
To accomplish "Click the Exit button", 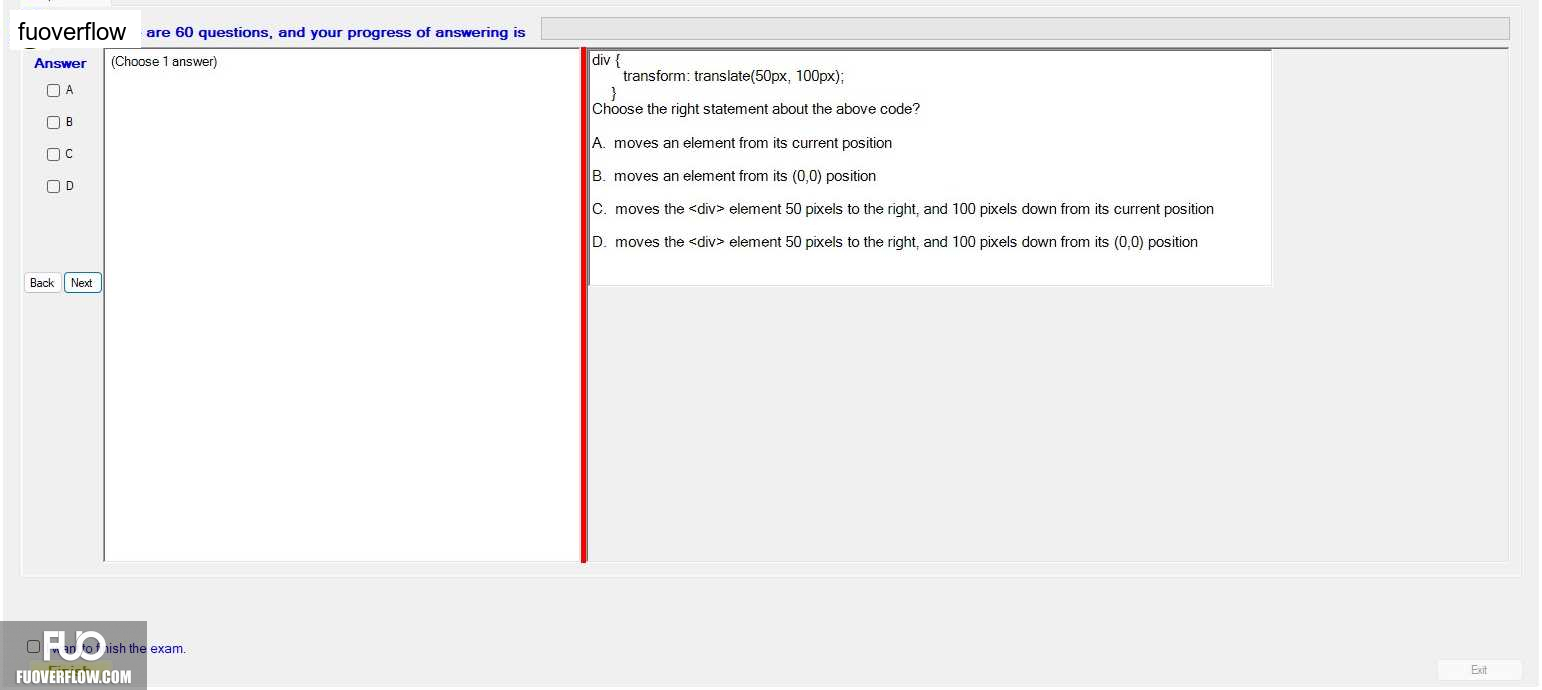I will (1479, 670).
